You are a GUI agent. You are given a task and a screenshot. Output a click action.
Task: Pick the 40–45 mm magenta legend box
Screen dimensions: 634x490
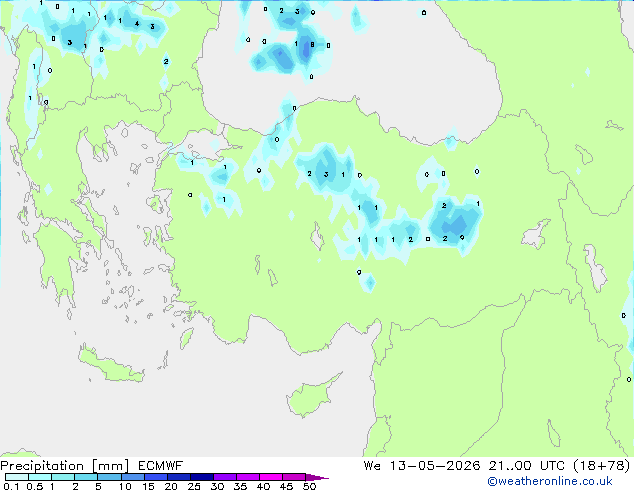pyautogui.click(x=271, y=477)
